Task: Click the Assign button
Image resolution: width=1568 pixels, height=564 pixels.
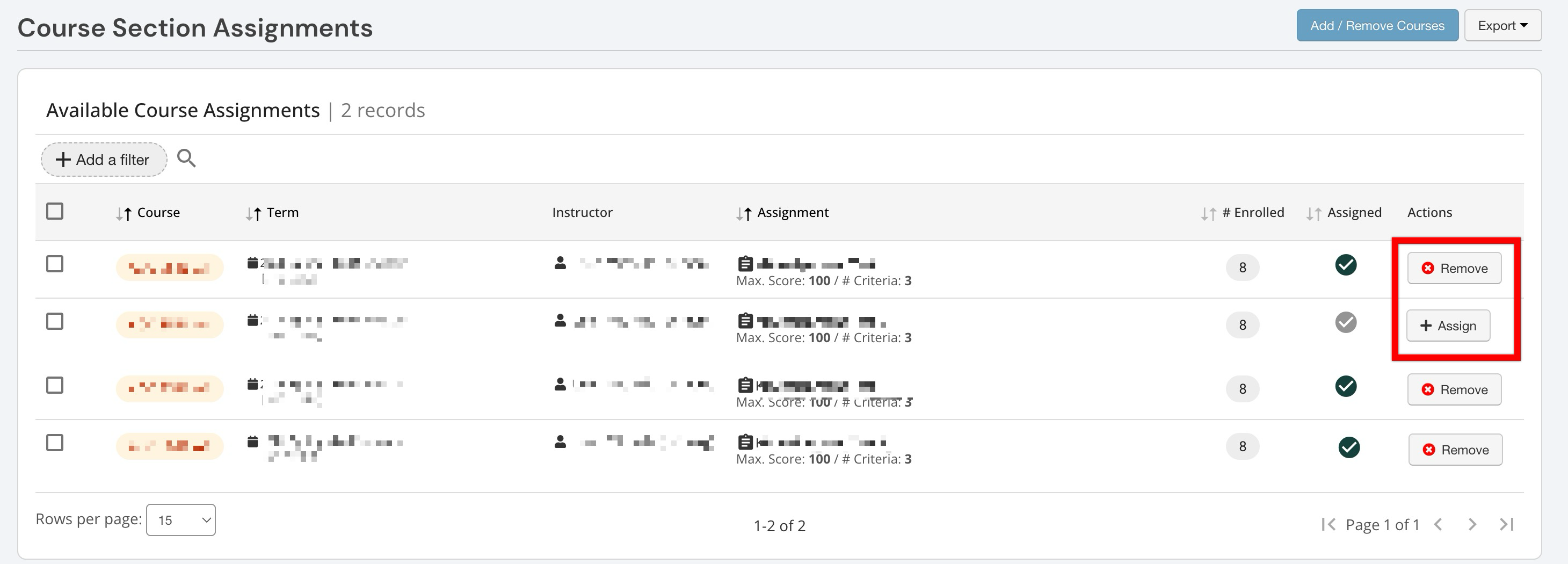Action: [1448, 326]
